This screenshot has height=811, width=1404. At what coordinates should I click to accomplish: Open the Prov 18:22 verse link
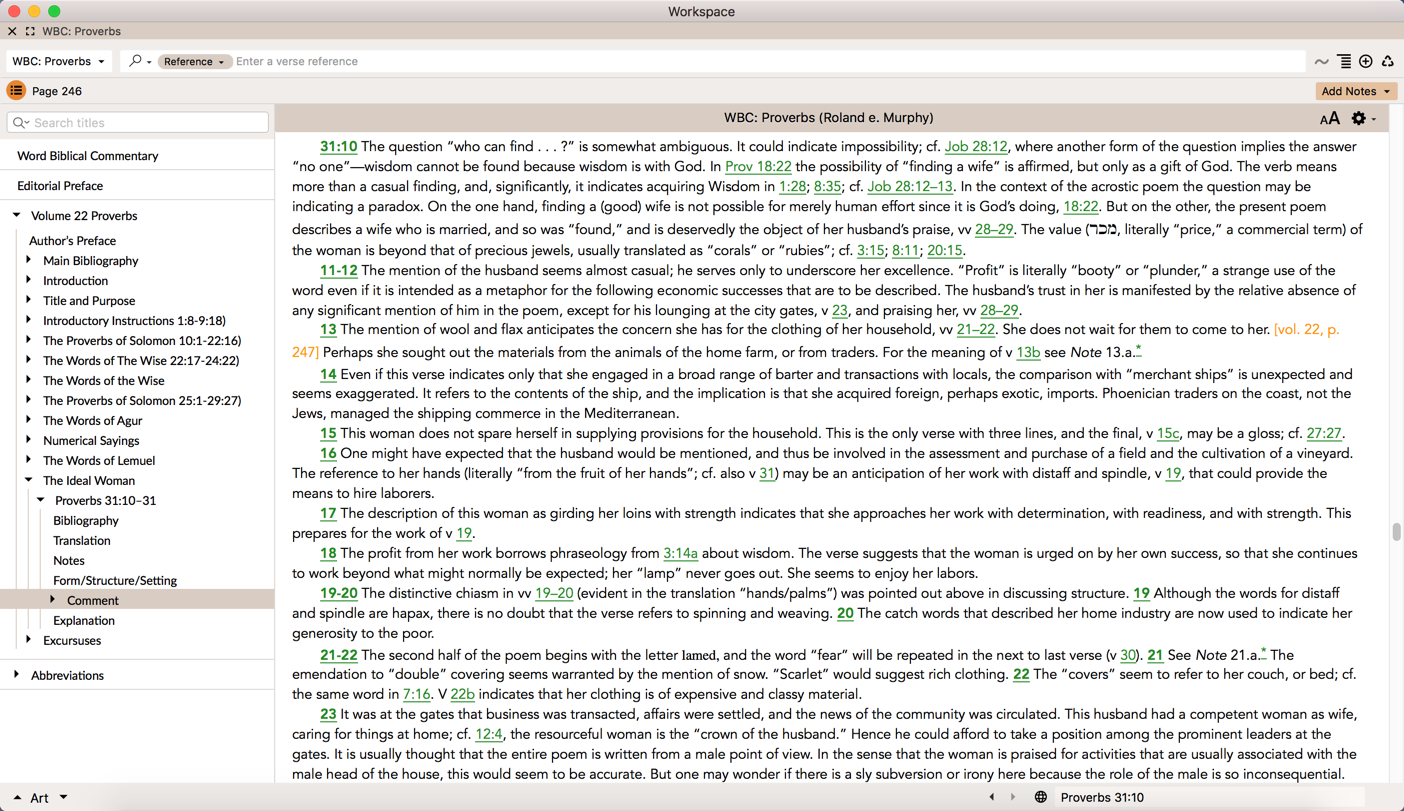[758, 167]
